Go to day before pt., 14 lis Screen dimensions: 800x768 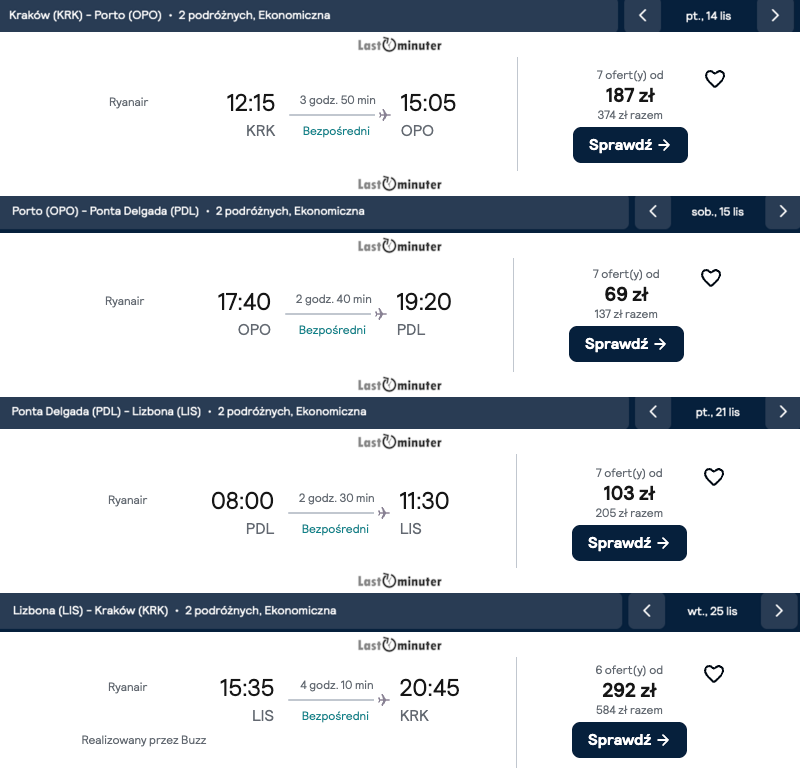pyautogui.click(x=643, y=15)
